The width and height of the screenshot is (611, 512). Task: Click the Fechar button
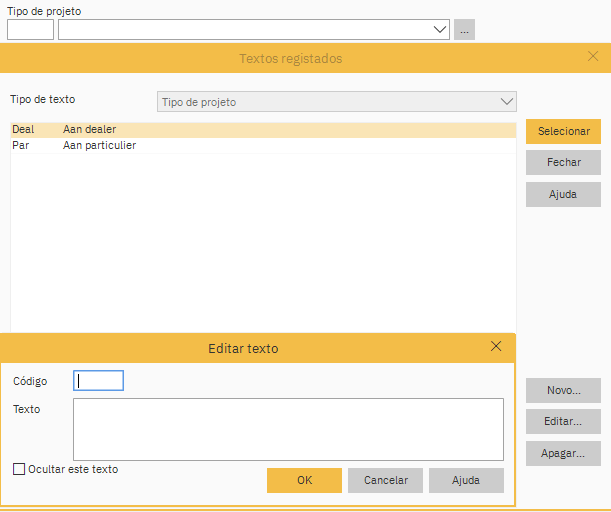(x=563, y=162)
